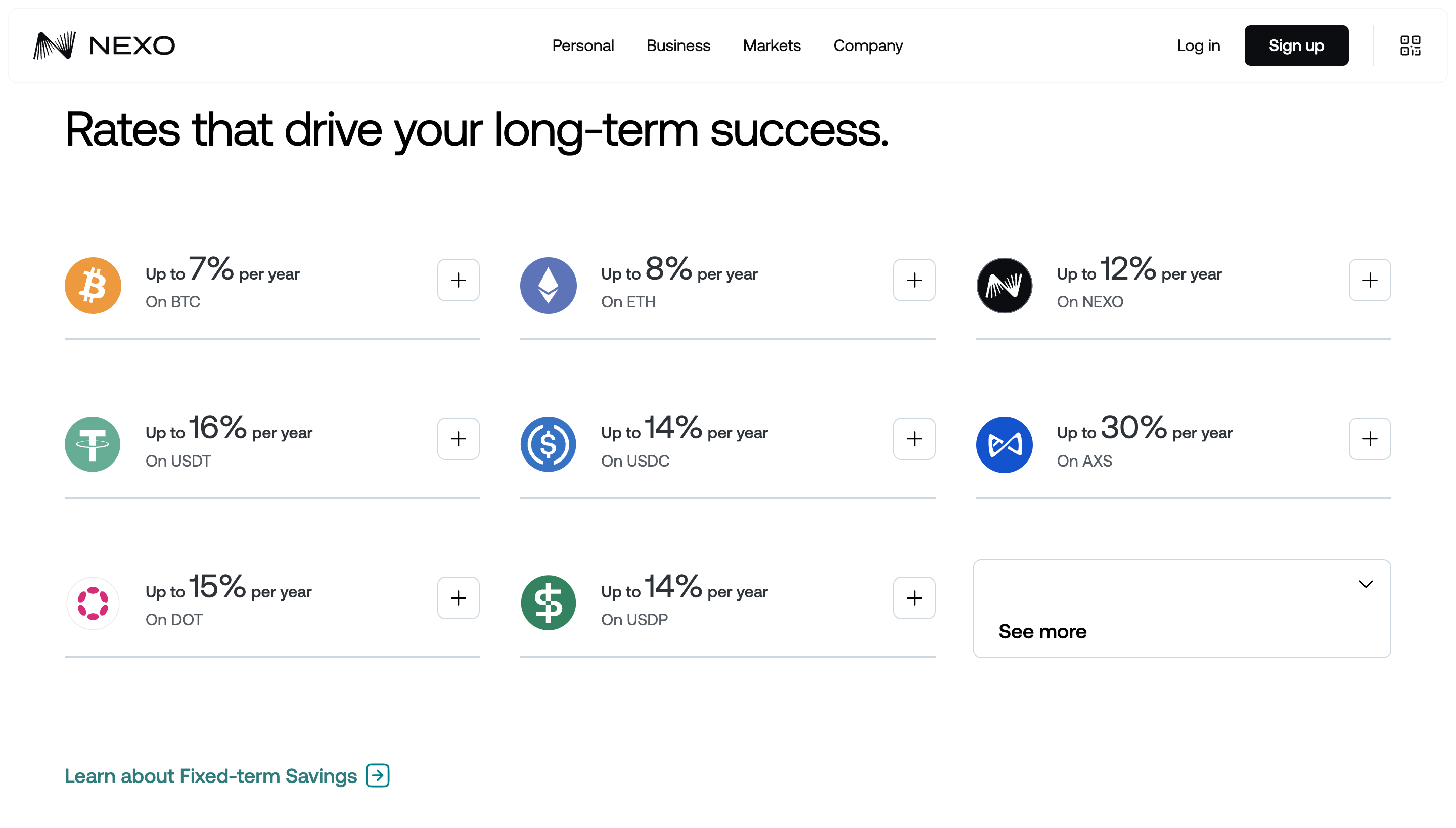
Task: Click the Ethereum coin icon
Action: [548, 286]
